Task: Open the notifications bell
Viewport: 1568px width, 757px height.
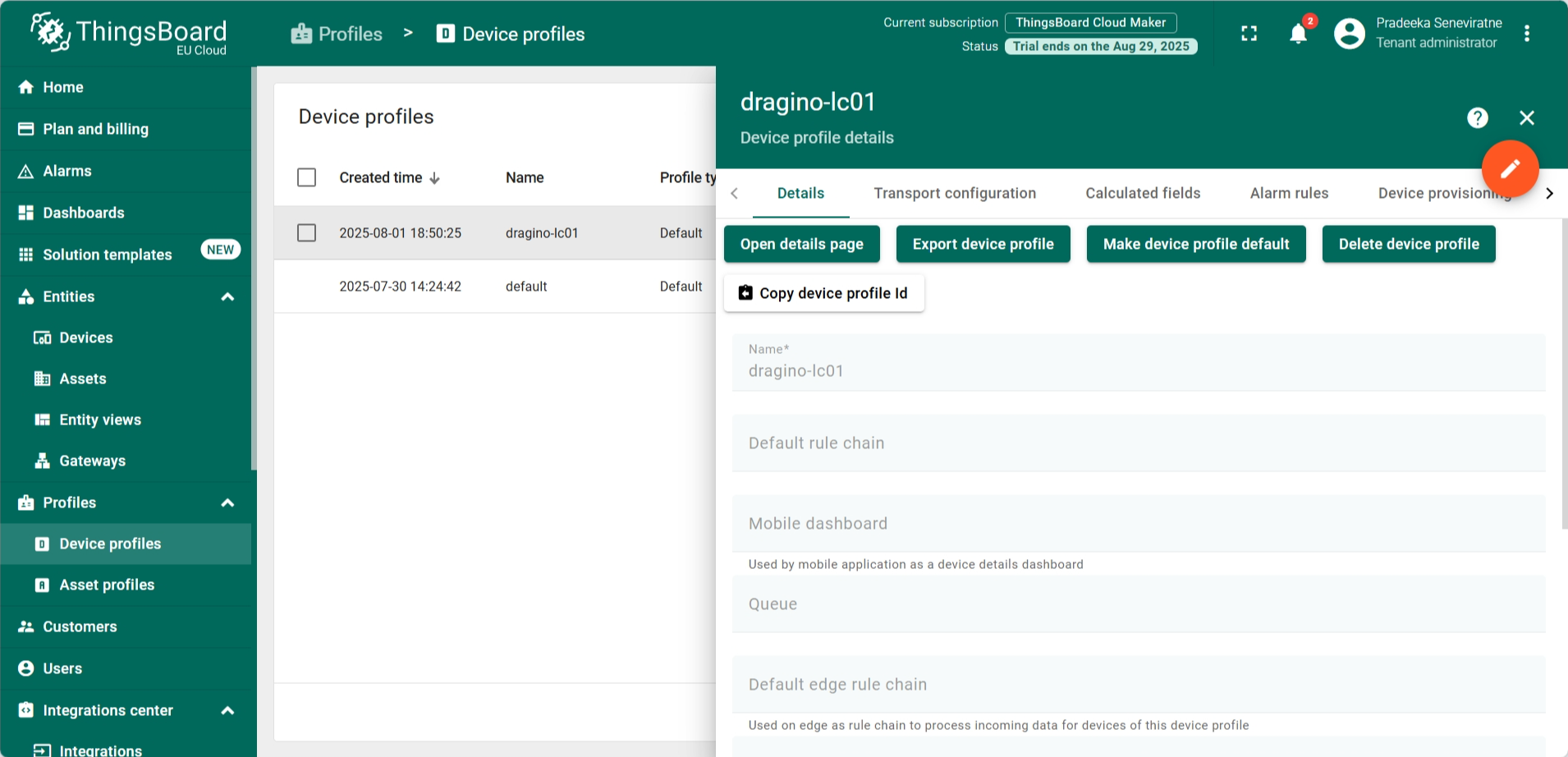Action: [x=1298, y=34]
